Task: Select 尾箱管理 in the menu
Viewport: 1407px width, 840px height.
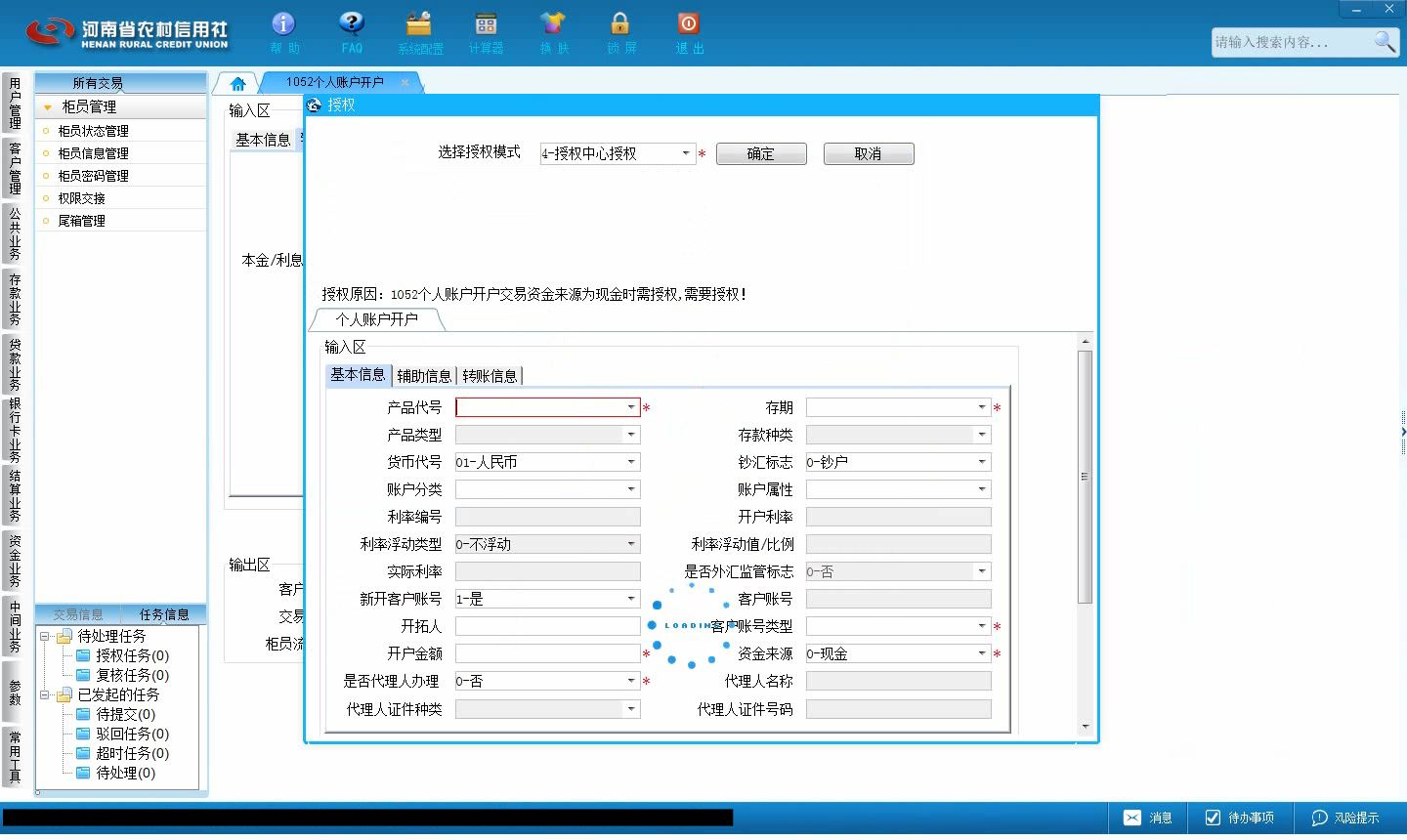Action: tap(81, 221)
